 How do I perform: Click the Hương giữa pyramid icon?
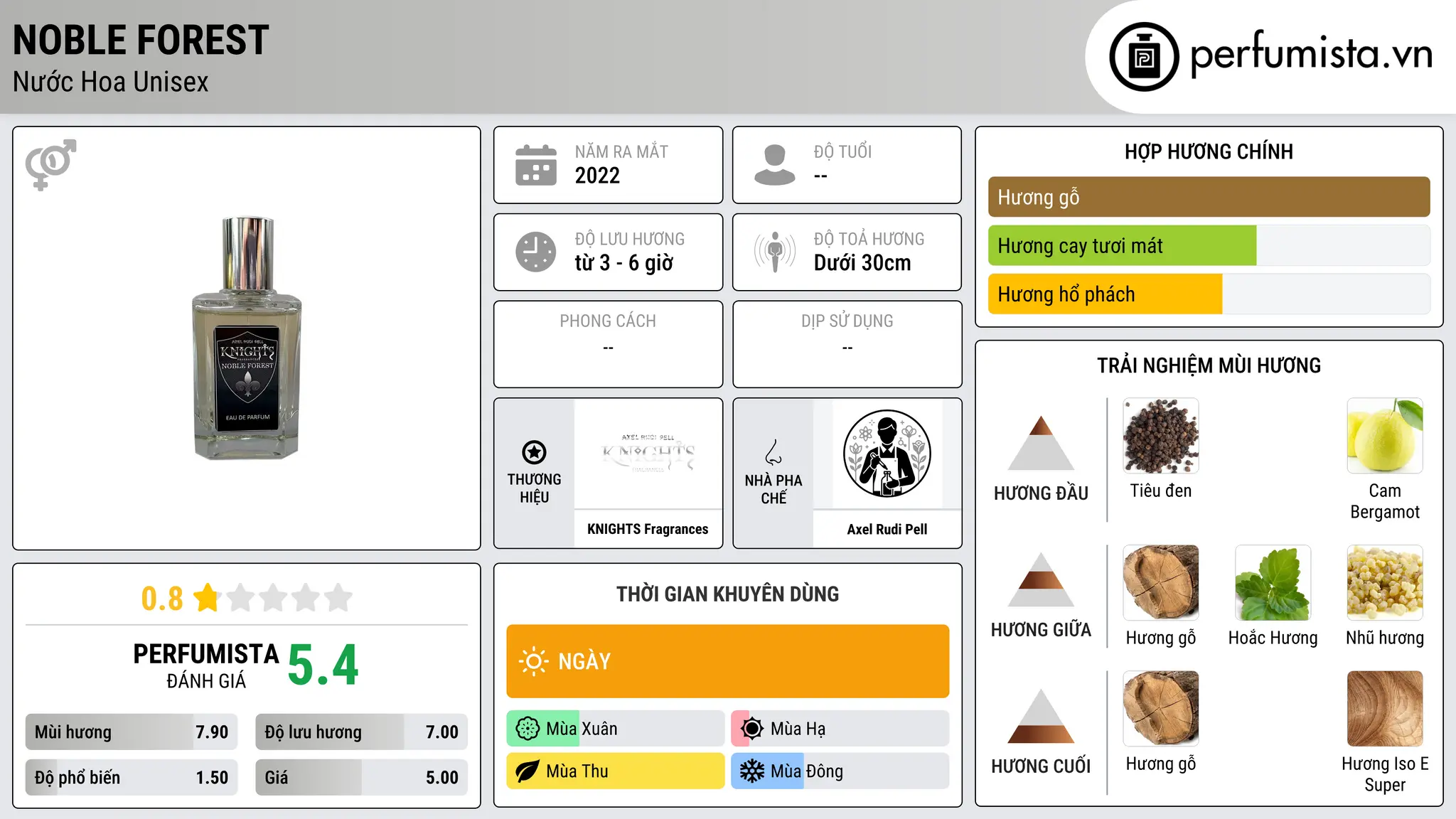click(x=1041, y=579)
